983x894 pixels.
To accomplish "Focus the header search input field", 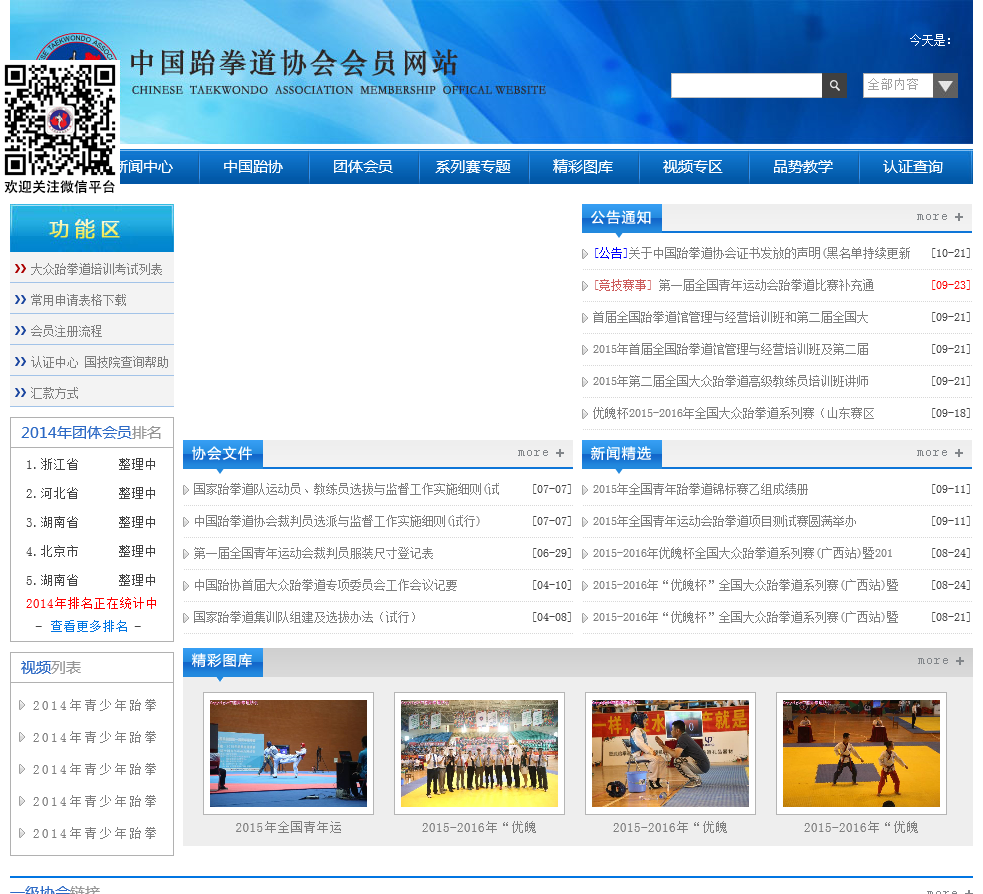I will (746, 85).
